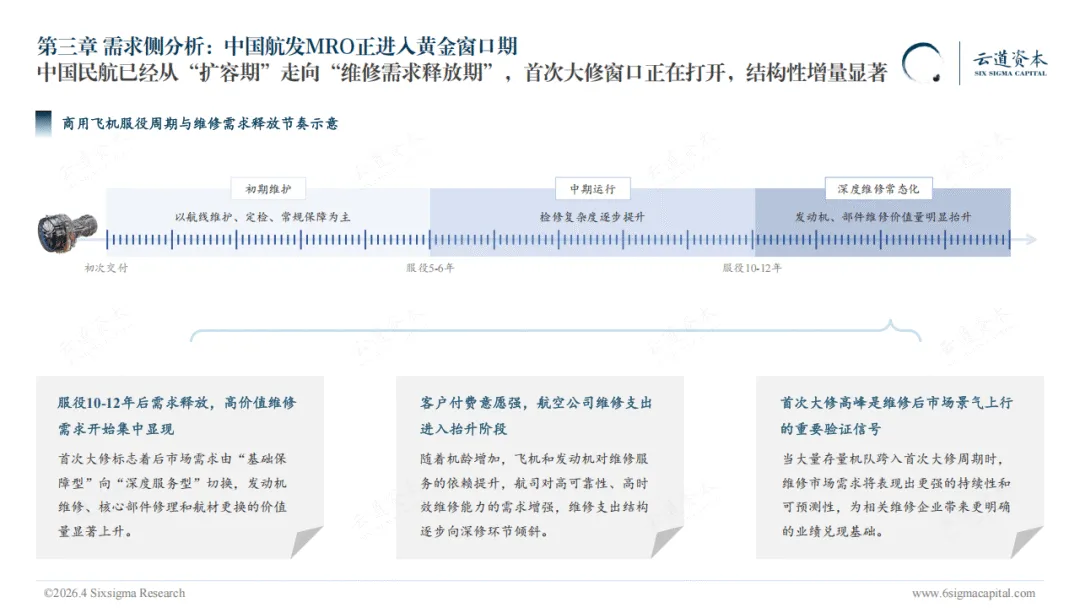The height and width of the screenshot is (608, 1080).
Task: Click the circular swirl logo mark
Action: (x=922, y=63)
